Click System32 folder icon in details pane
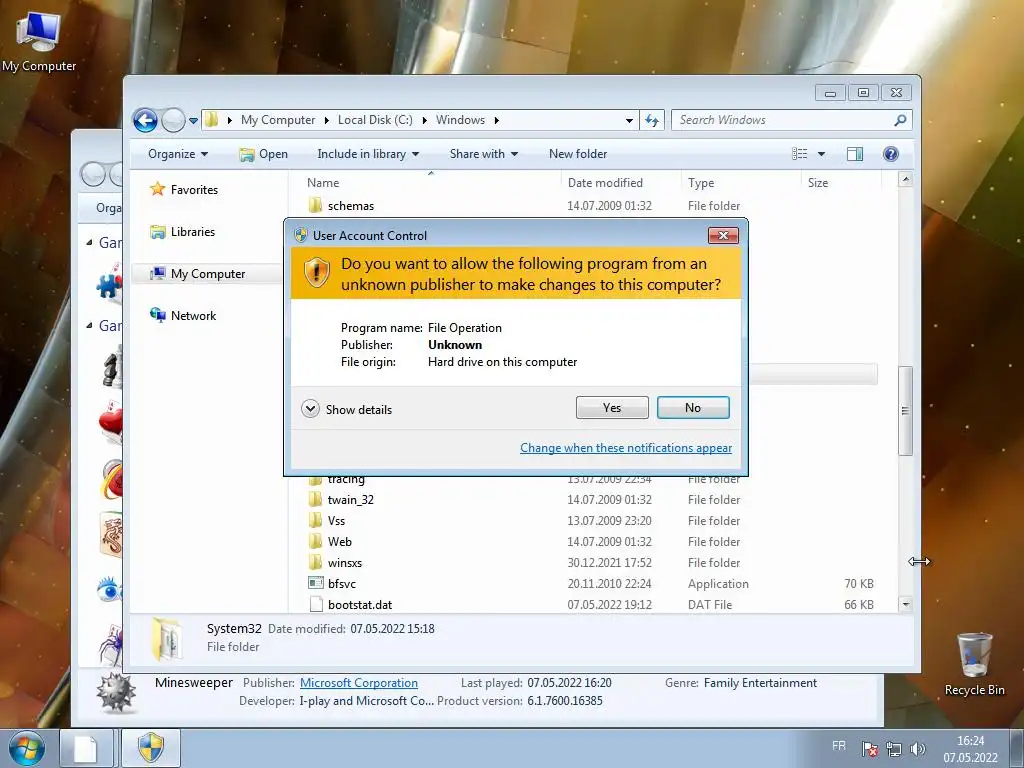Viewport: 1024px width, 768px height. click(167, 638)
